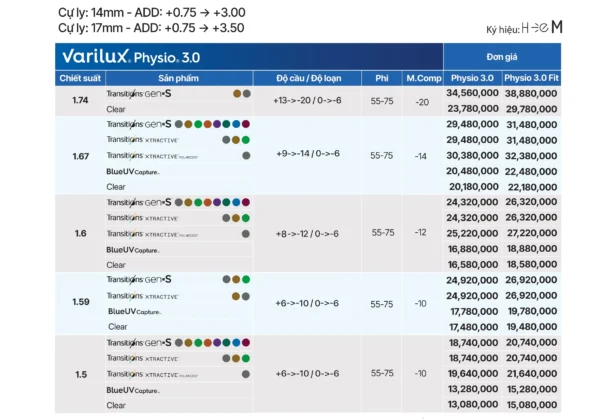The height and width of the screenshot is (419, 600).
Task: Click the M symbol after Ký hiệu
Action: (x=557, y=27)
